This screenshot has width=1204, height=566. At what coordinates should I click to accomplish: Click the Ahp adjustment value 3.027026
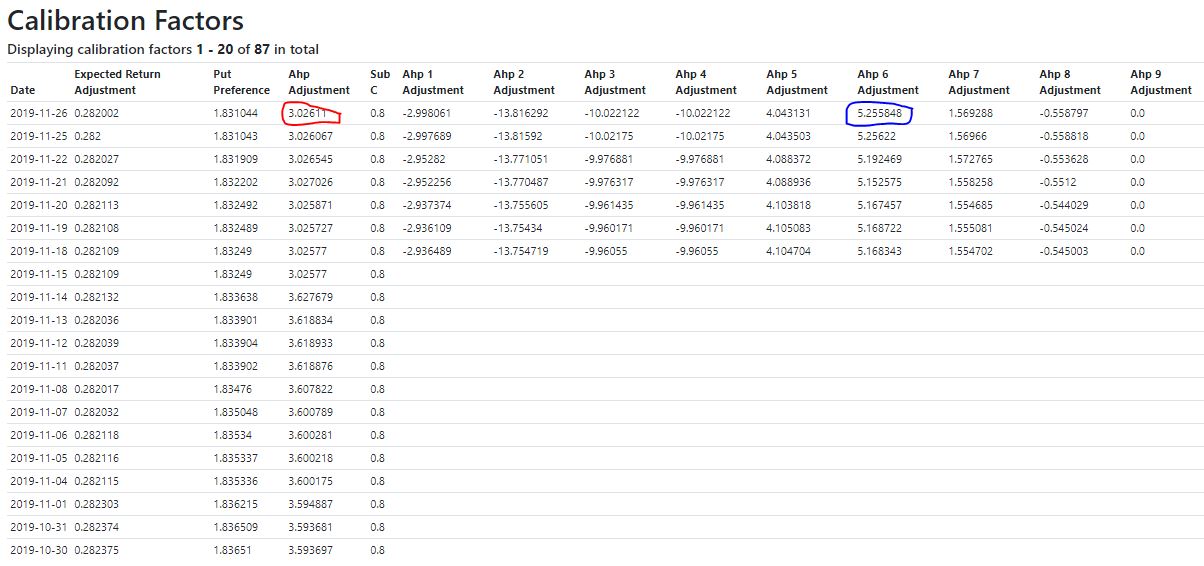coord(310,182)
